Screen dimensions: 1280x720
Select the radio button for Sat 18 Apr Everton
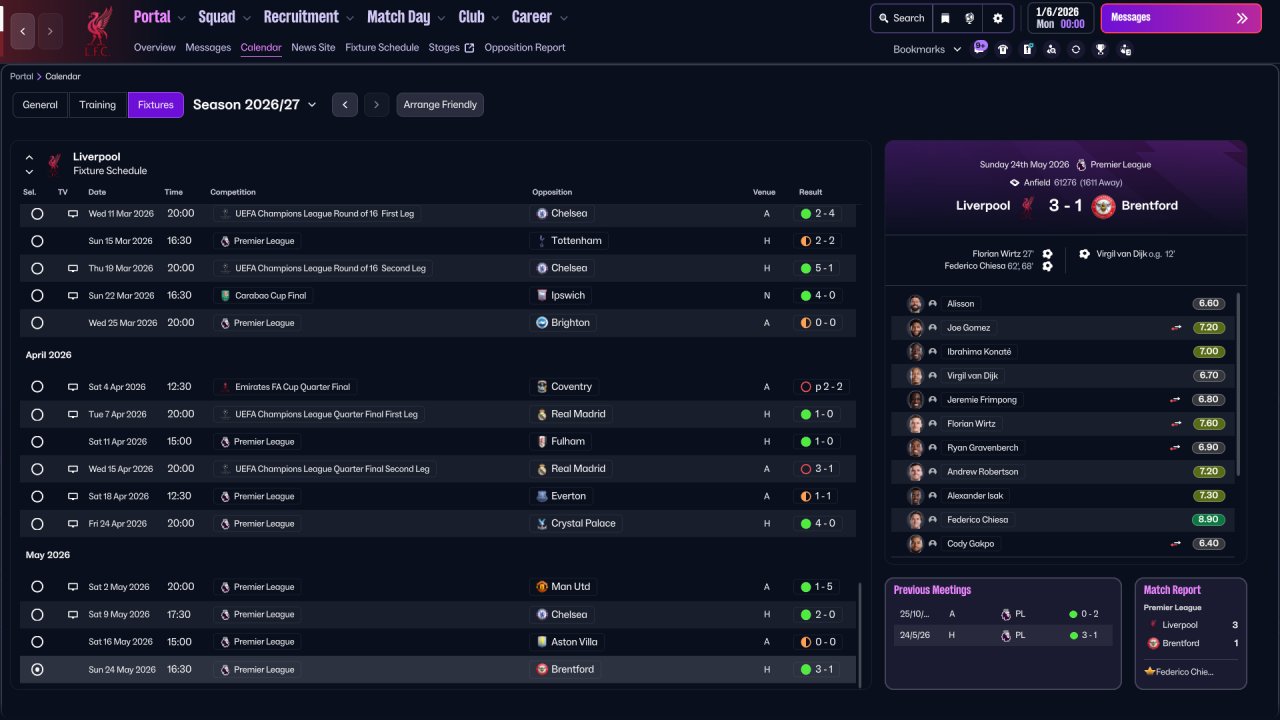[37, 496]
